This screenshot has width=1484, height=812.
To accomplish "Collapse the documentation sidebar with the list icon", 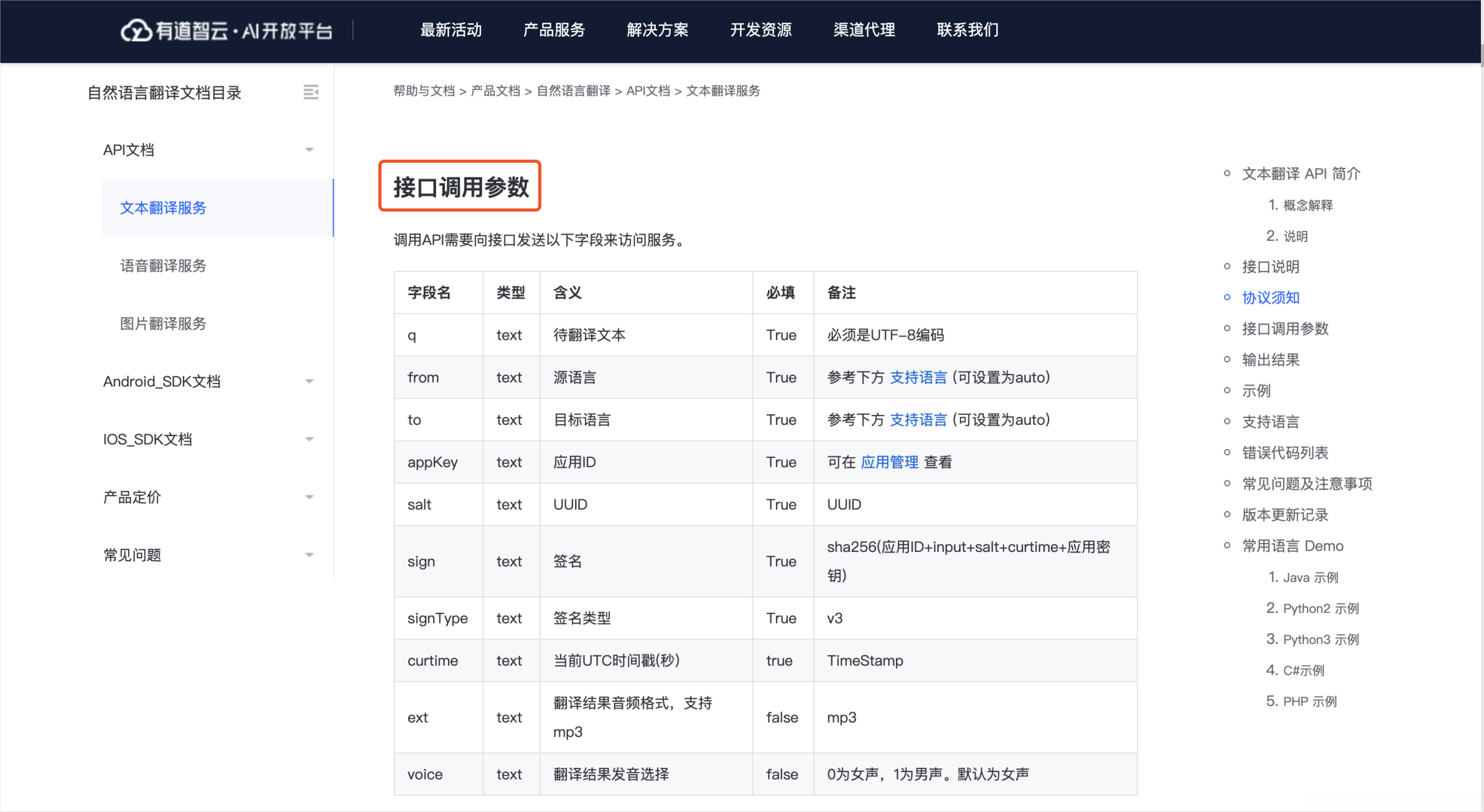I will pyautogui.click(x=311, y=91).
